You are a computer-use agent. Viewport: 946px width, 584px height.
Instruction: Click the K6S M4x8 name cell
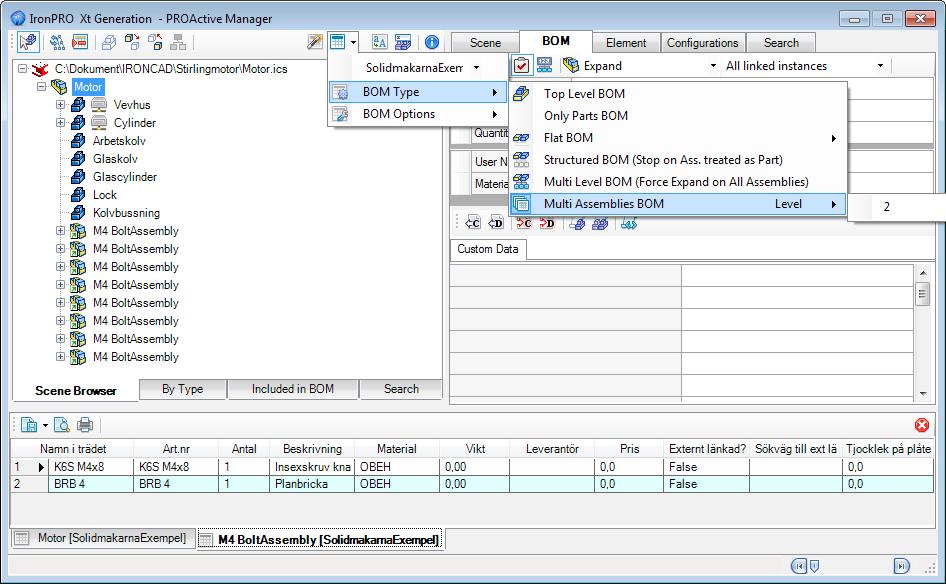[x=90, y=467]
